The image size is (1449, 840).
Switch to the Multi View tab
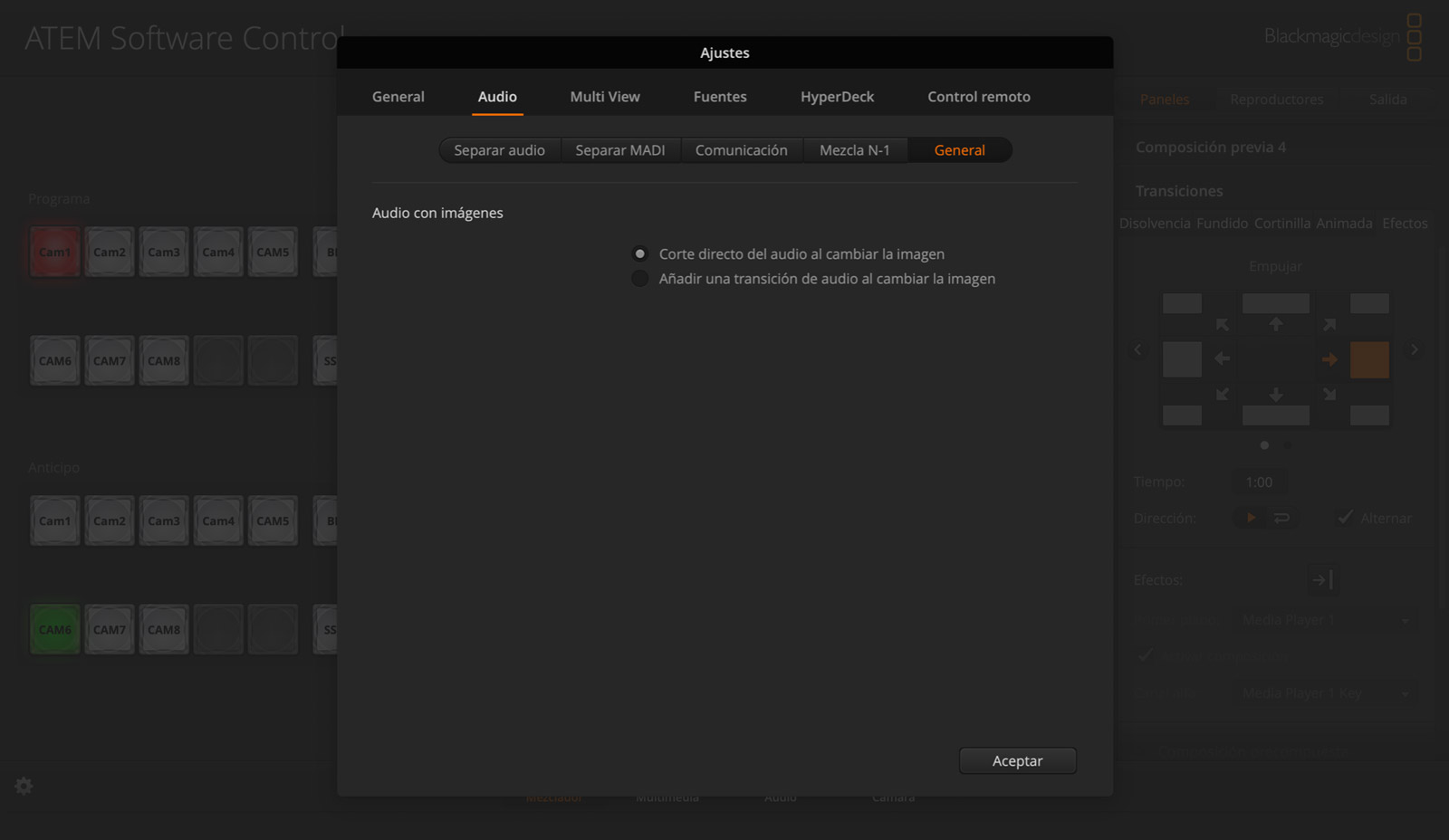[x=605, y=97]
